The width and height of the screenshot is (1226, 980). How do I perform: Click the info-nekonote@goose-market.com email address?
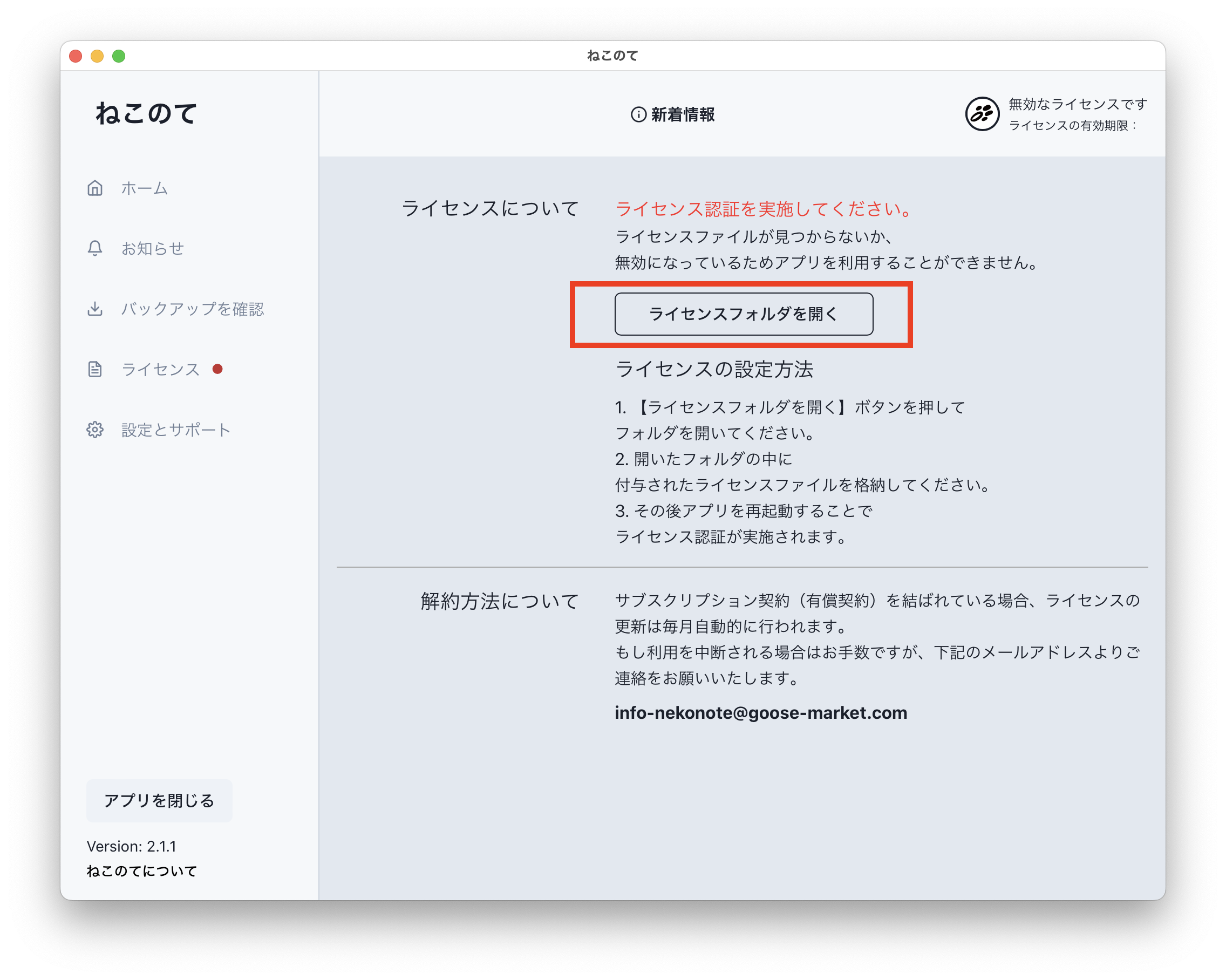(x=761, y=713)
